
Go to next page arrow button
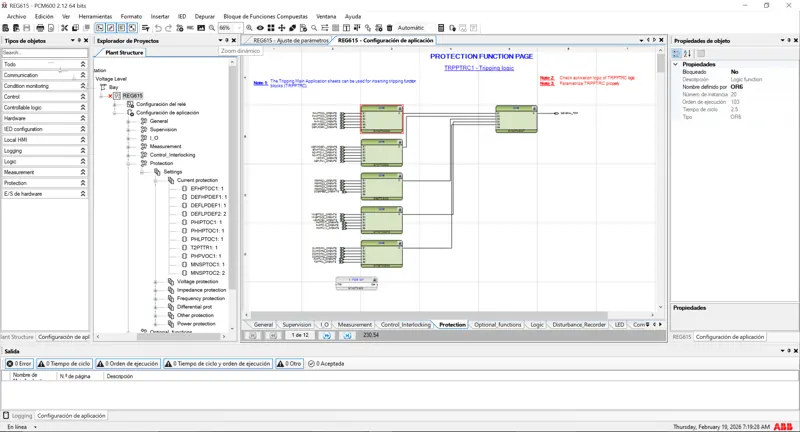327,336
